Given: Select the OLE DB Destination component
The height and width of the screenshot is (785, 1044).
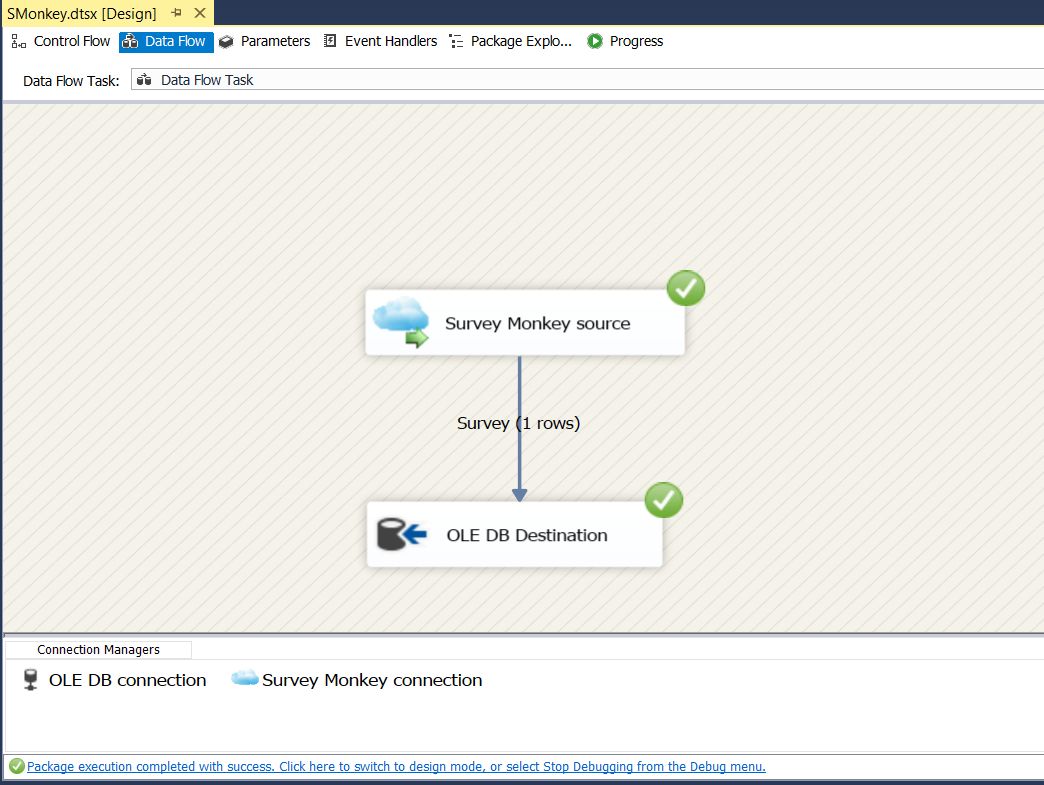Looking at the screenshot, I should click(515, 535).
